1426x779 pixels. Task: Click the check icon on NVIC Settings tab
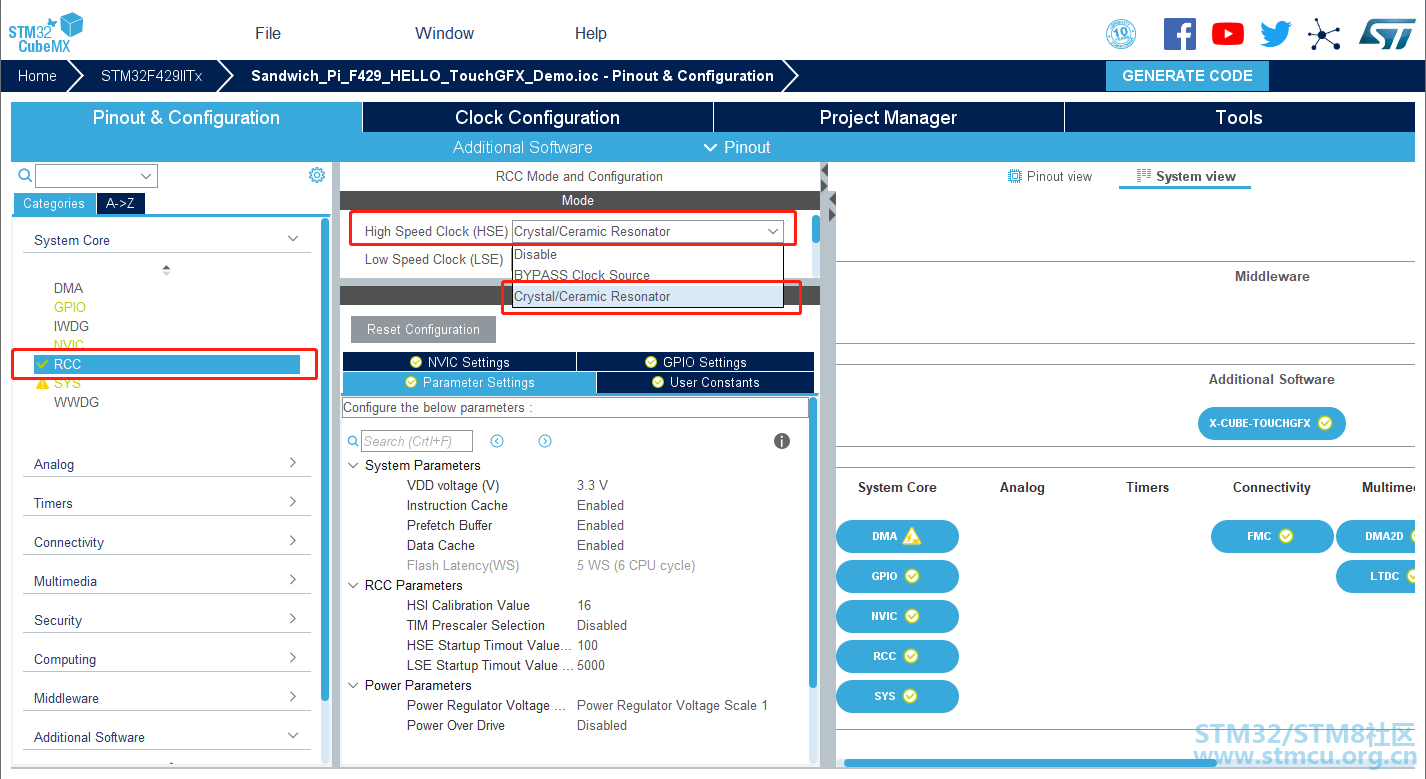coord(416,362)
